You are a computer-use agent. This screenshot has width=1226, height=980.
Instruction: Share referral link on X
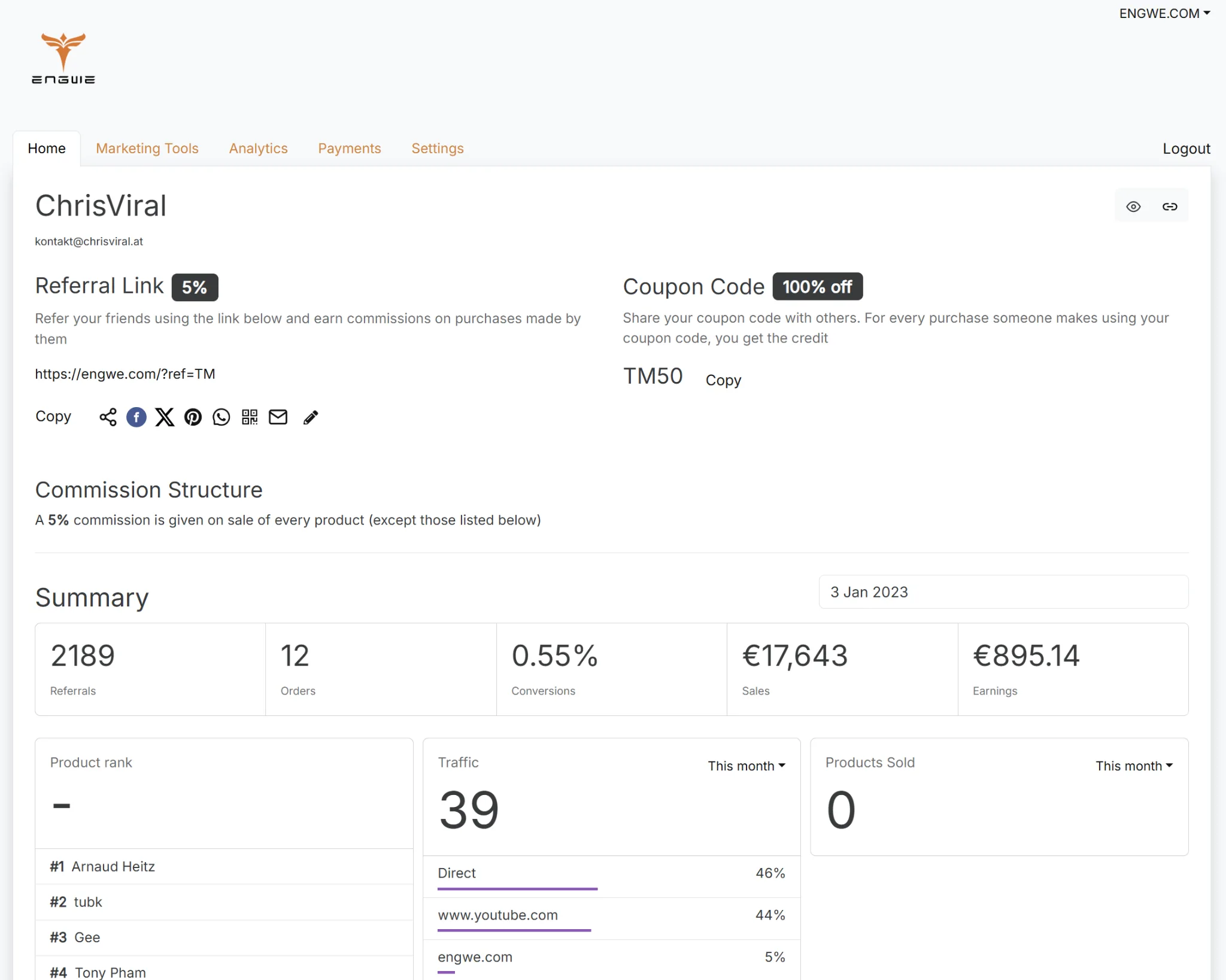tap(165, 417)
